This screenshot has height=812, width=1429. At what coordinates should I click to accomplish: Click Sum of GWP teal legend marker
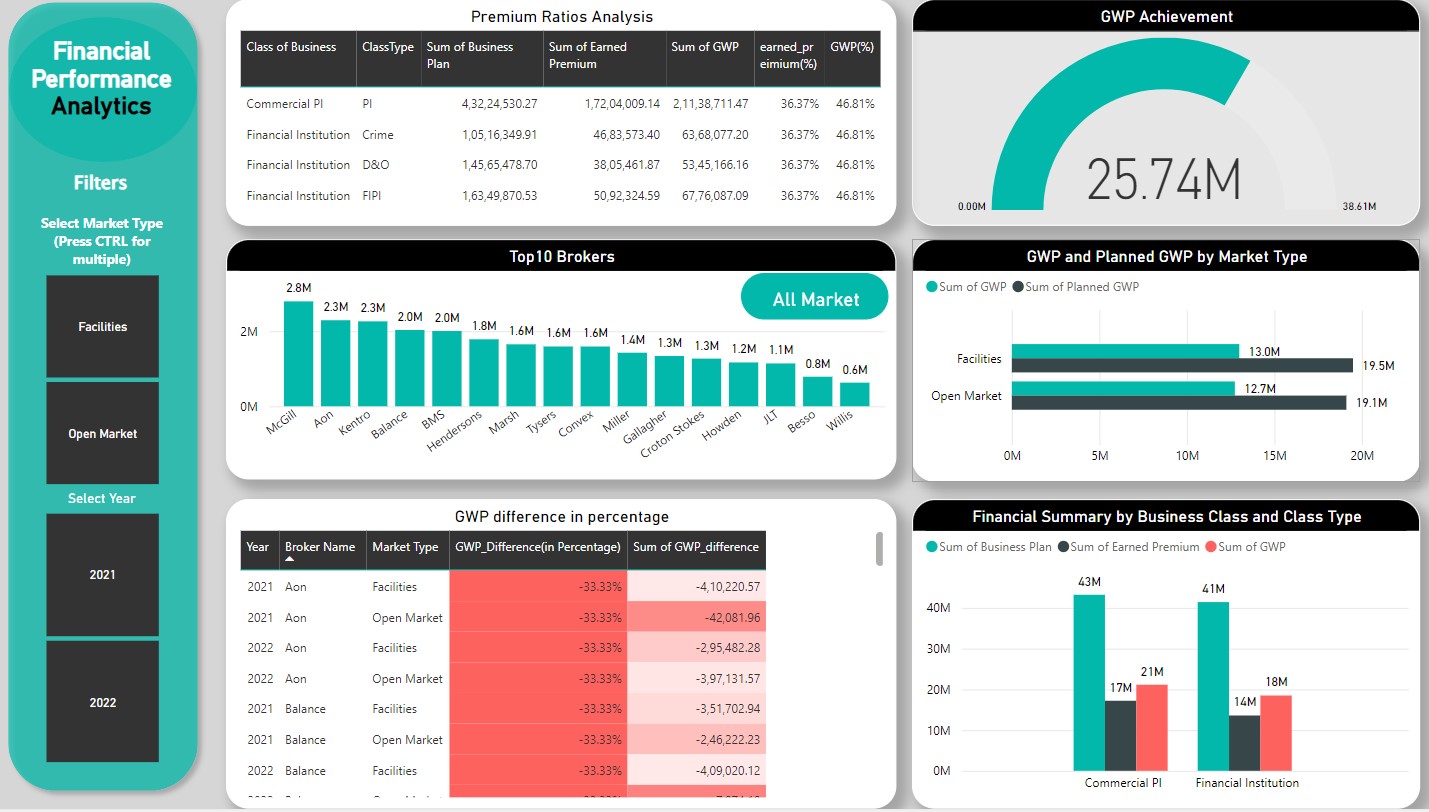pos(933,287)
